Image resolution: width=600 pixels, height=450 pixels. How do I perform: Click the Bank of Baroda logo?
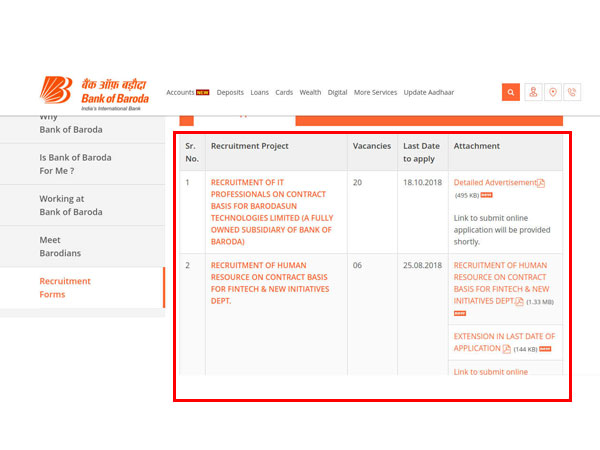click(x=94, y=93)
